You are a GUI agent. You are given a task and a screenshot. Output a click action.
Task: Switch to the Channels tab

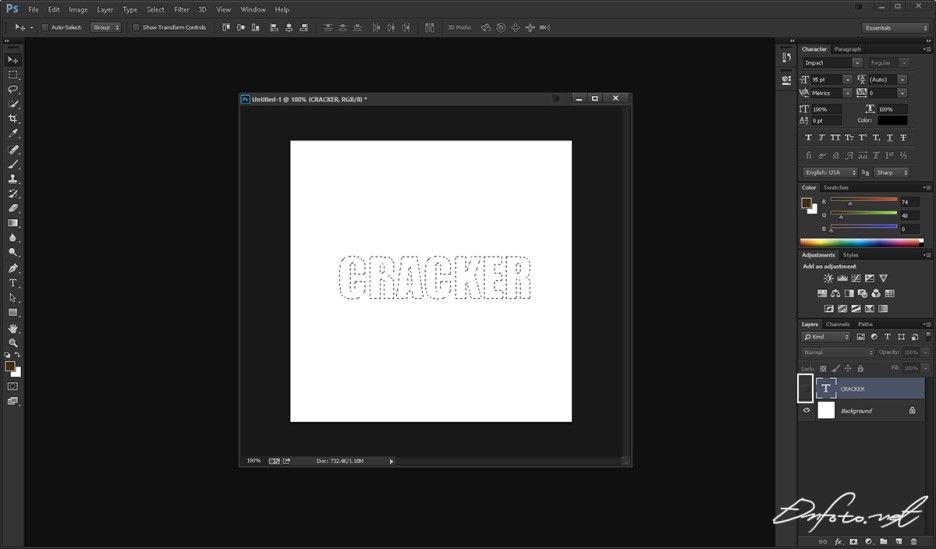[x=838, y=324]
